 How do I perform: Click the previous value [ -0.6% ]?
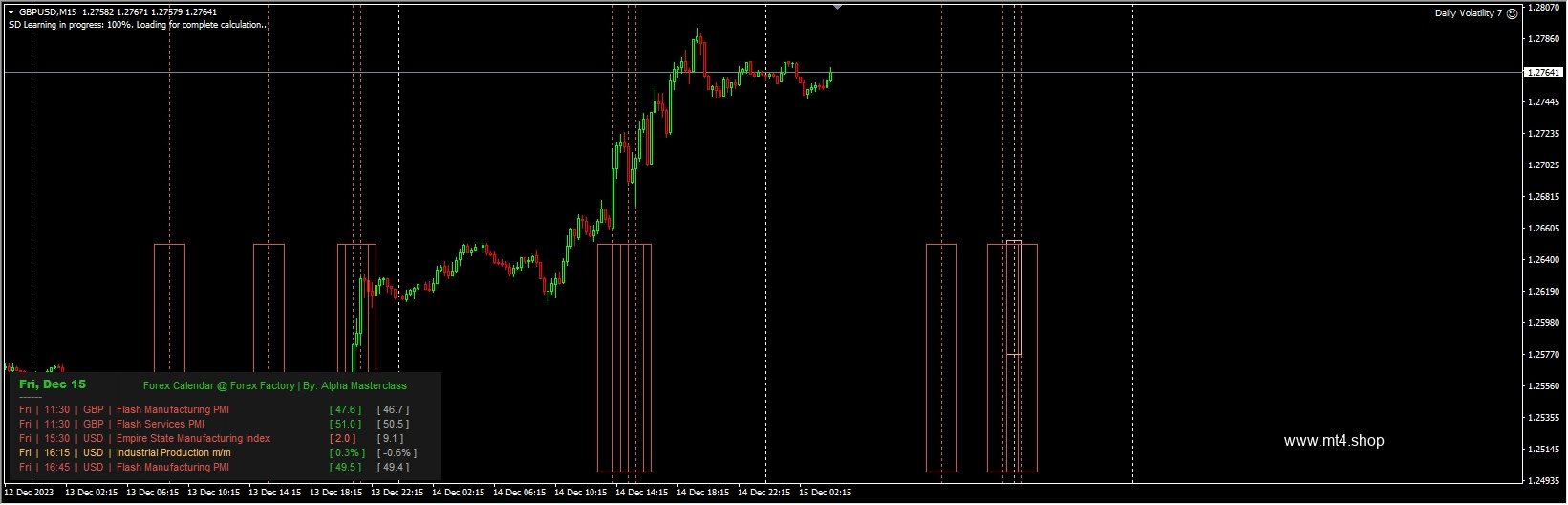click(x=397, y=452)
